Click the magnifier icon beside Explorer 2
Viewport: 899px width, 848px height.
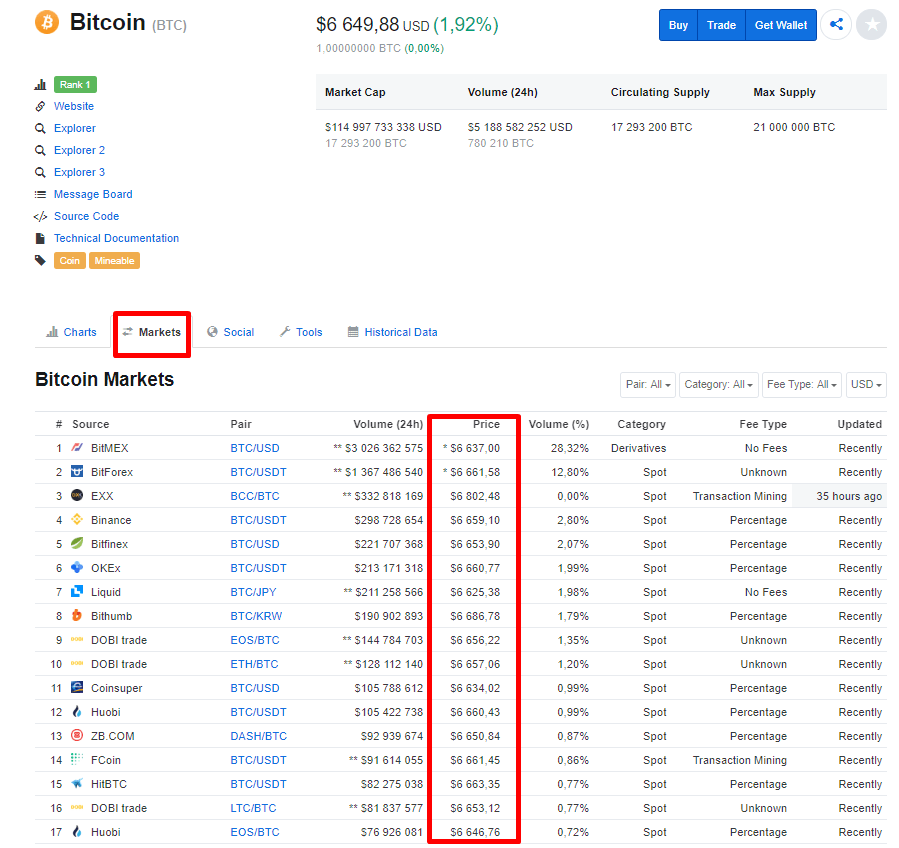tap(40, 150)
